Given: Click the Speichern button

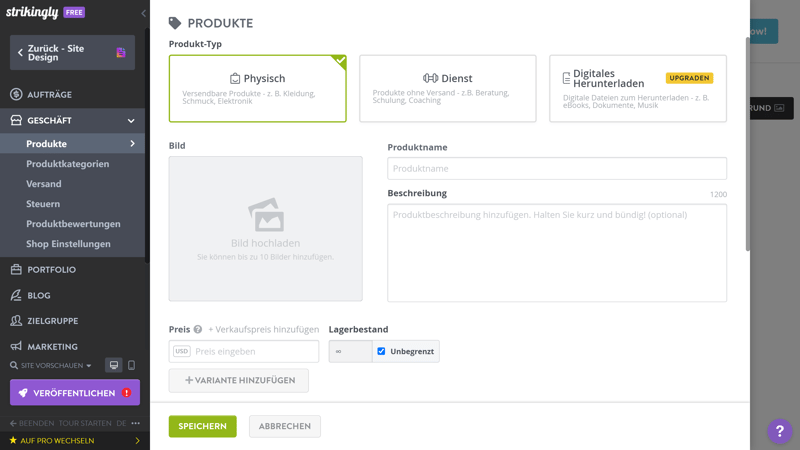Looking at the screenshot, I should (x=202, y=426).
